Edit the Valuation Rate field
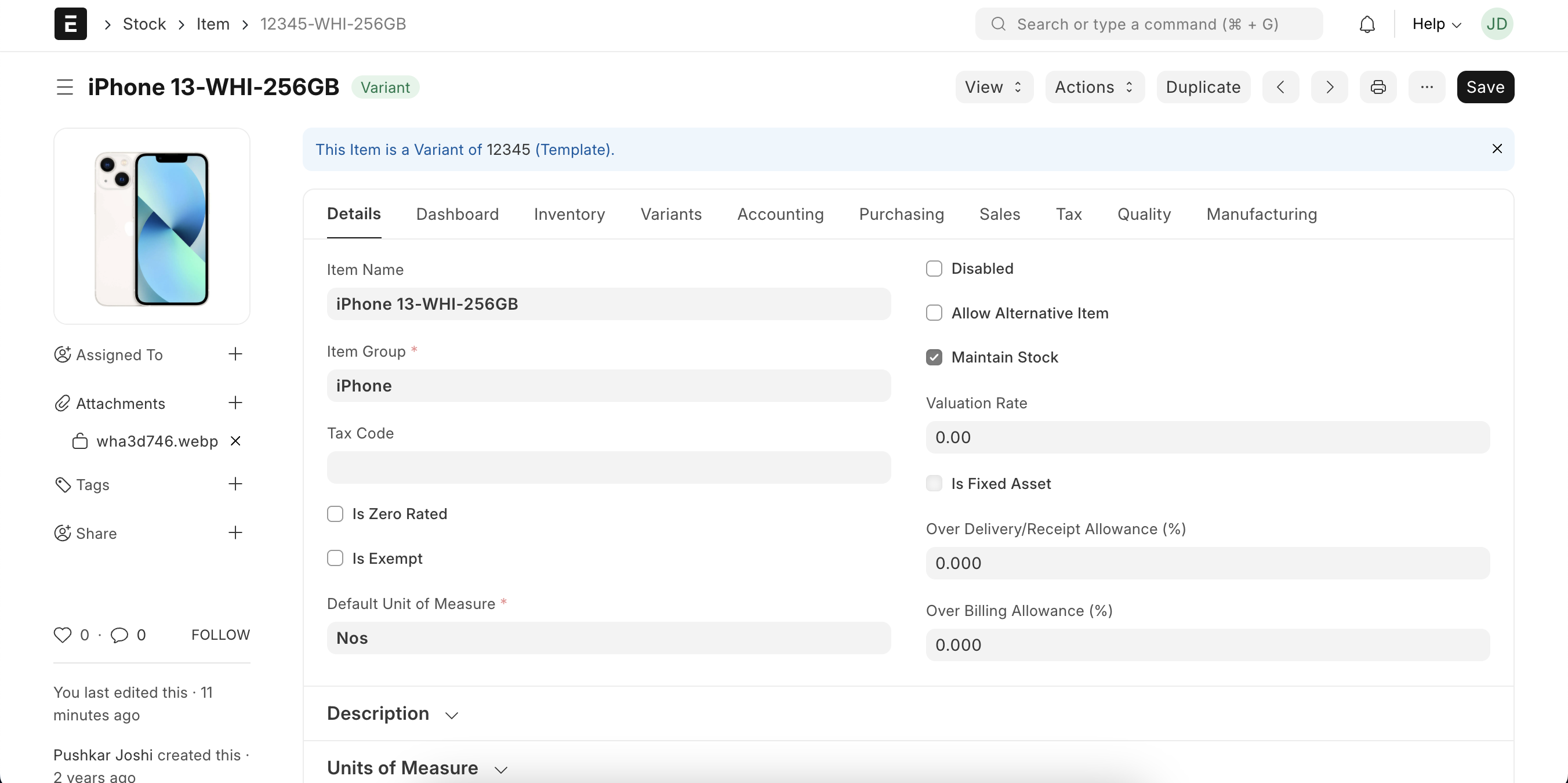 click(1208, 437)
